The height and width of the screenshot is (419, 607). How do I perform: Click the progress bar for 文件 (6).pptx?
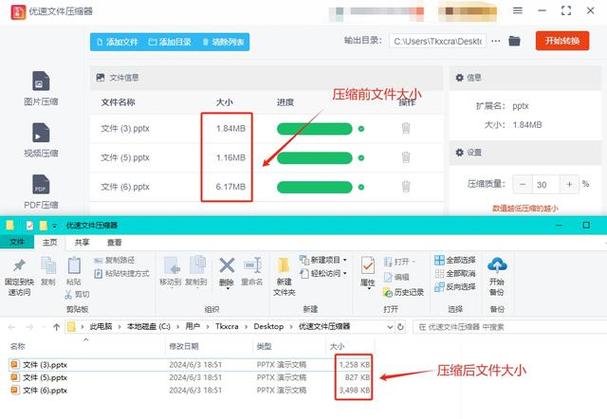pyautogui.click(x=315, y=187)
